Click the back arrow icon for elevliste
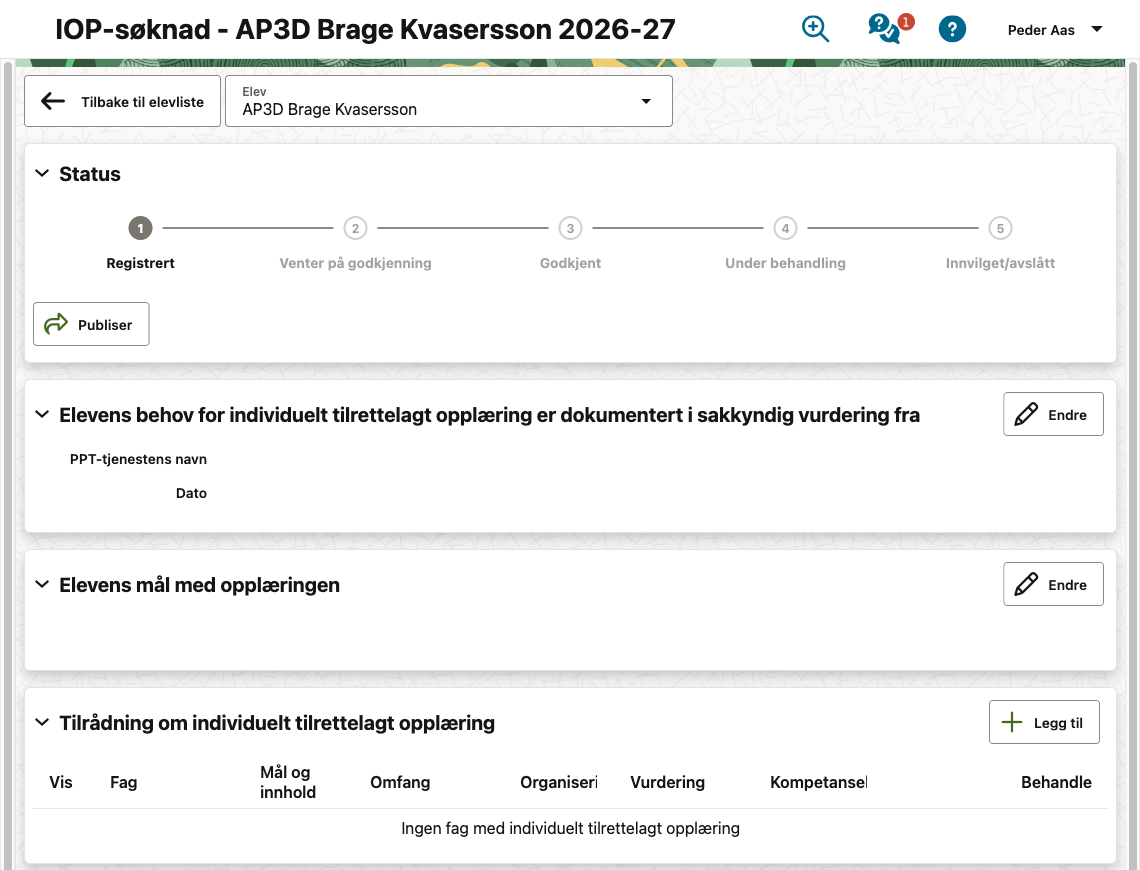Screen dimensions: 1140x870 (x=53, y=101)
